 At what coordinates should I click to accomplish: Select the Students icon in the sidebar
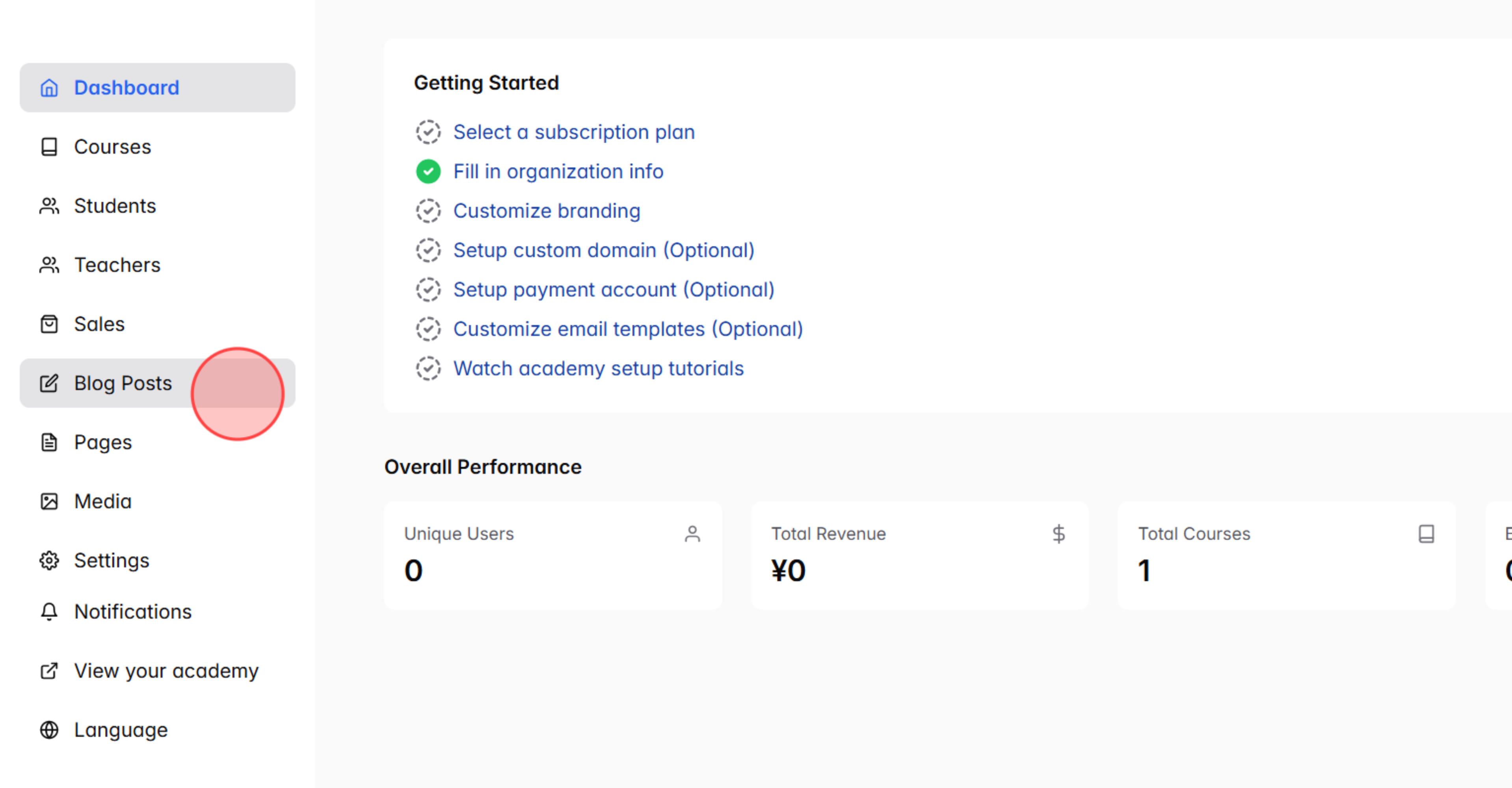[x=49, y=206]
